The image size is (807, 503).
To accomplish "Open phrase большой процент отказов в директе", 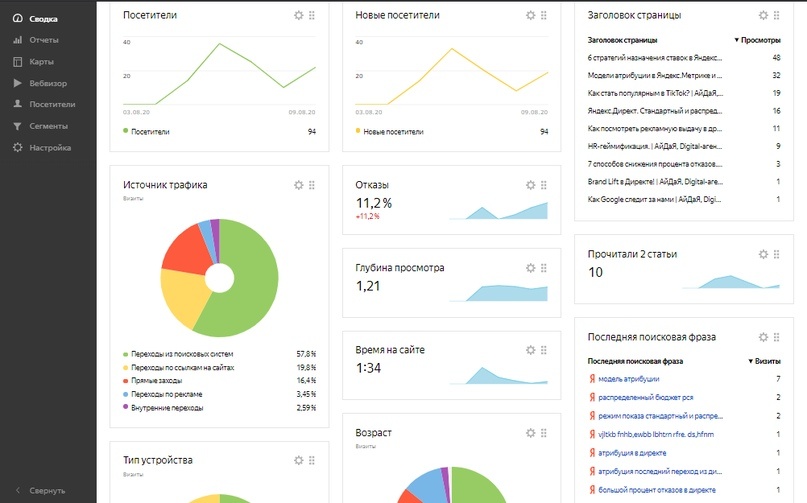I will (x=657, y=490).
